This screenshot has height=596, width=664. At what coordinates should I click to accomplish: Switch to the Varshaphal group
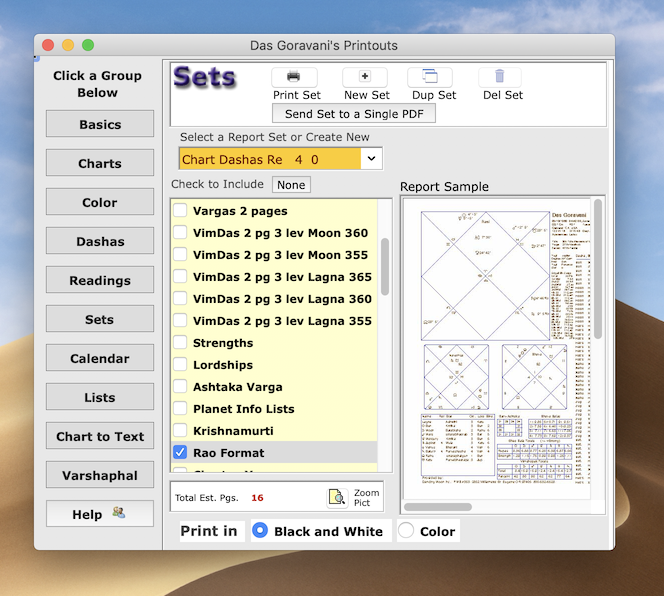click(100, 475)
